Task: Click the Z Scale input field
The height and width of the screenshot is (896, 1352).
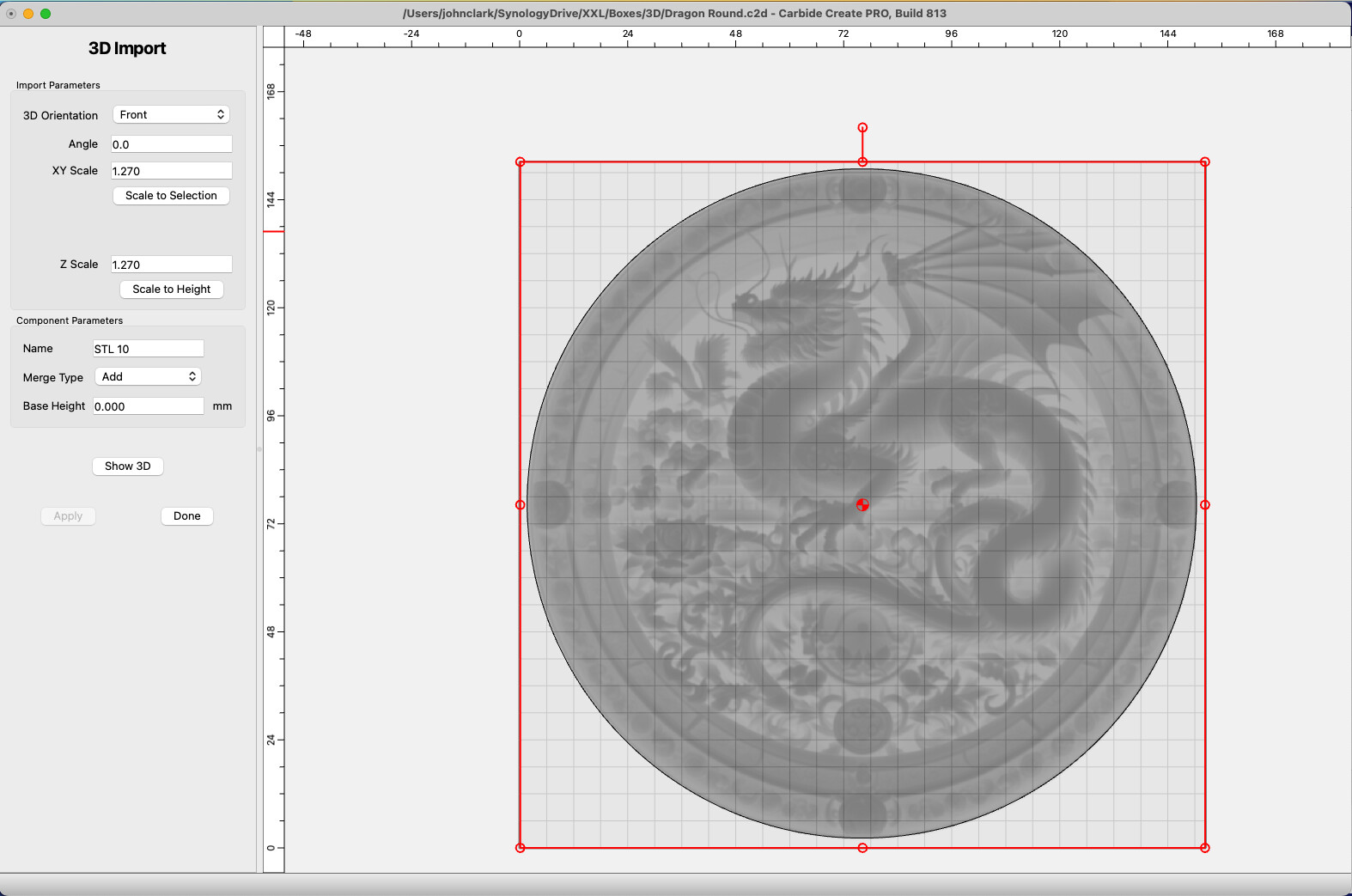Action: [x=172, y=265]
